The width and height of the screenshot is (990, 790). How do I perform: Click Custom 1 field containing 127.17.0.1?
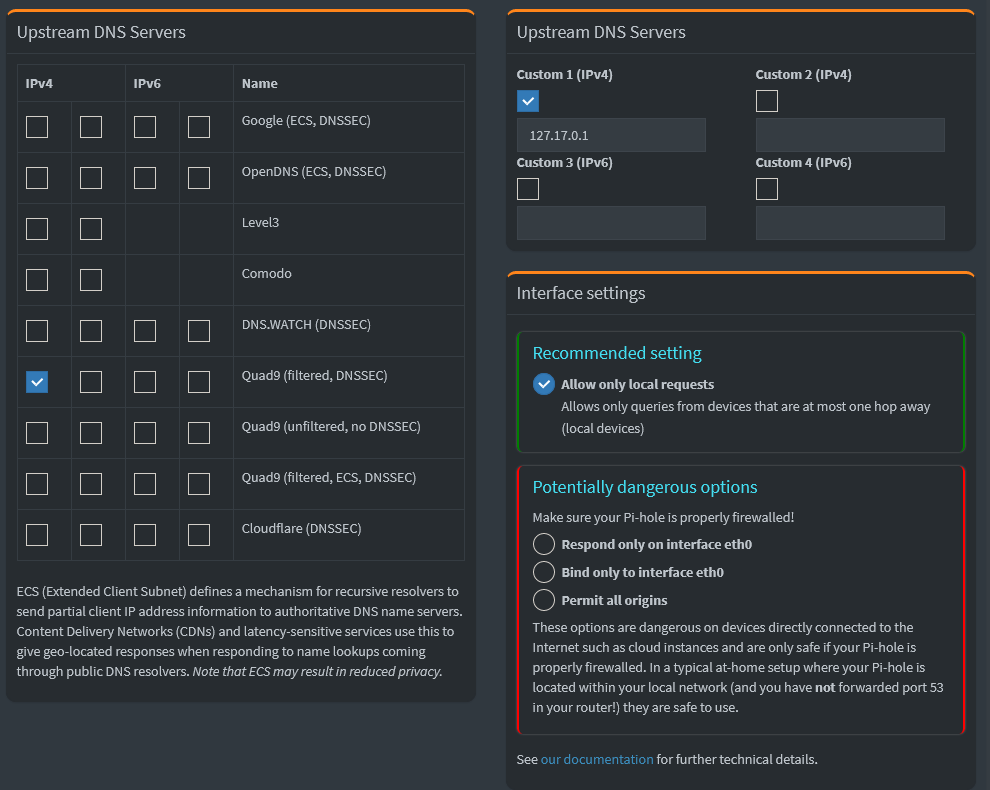tap(611, 135)
